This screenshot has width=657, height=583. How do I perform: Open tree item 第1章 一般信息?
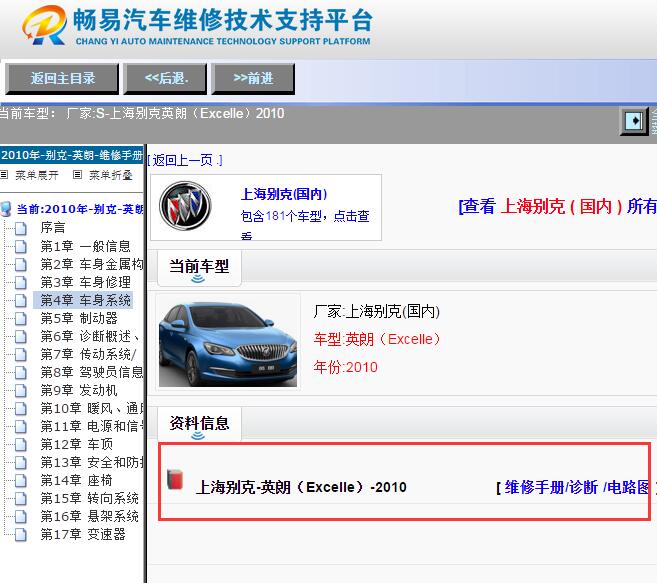85,246
